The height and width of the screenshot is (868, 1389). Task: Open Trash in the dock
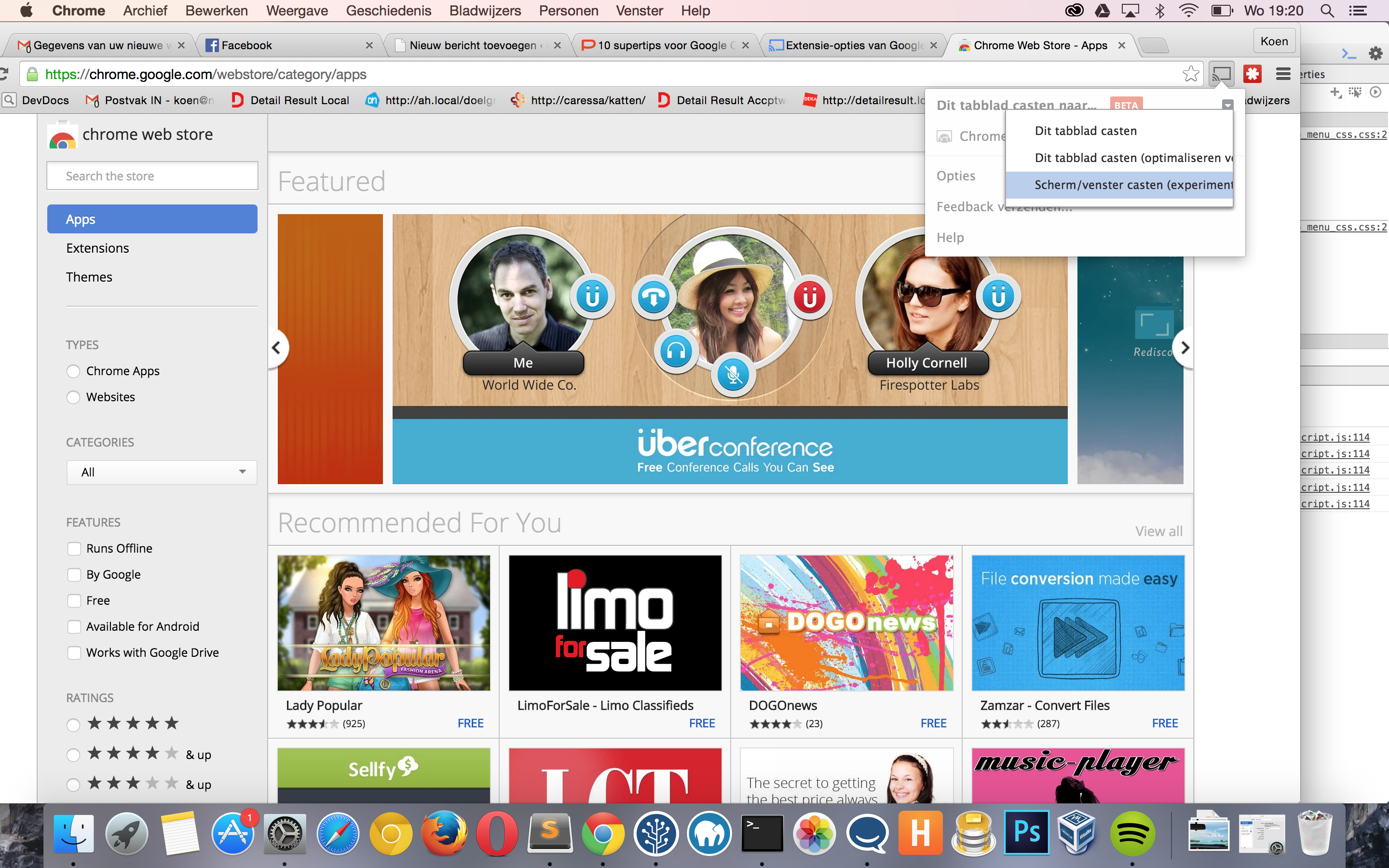pyautogui.click(x=1314, y=832)
